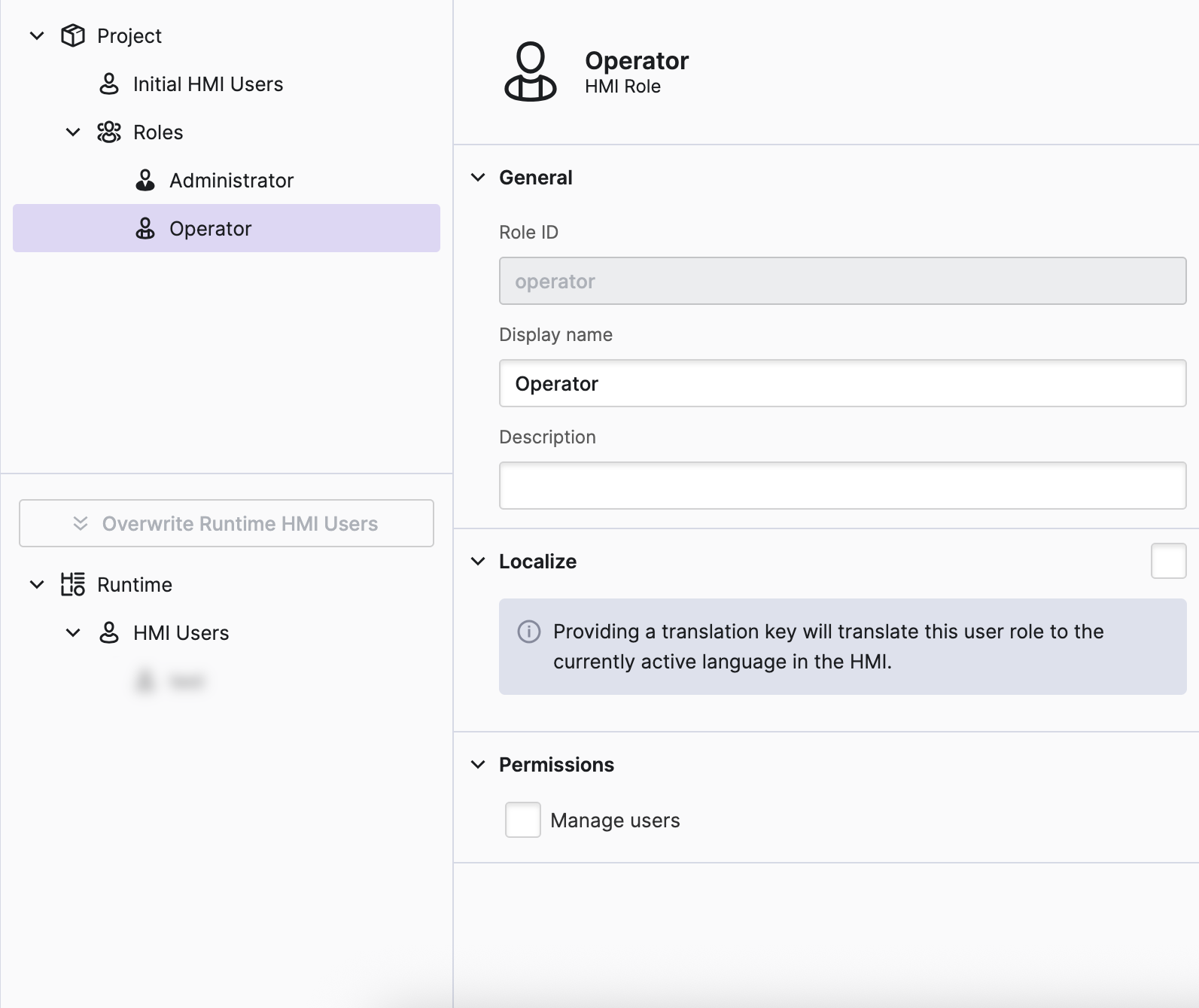This screenshot has height=1008, width=1199.
Task: Click into the Description field
Action: (842, 486)
